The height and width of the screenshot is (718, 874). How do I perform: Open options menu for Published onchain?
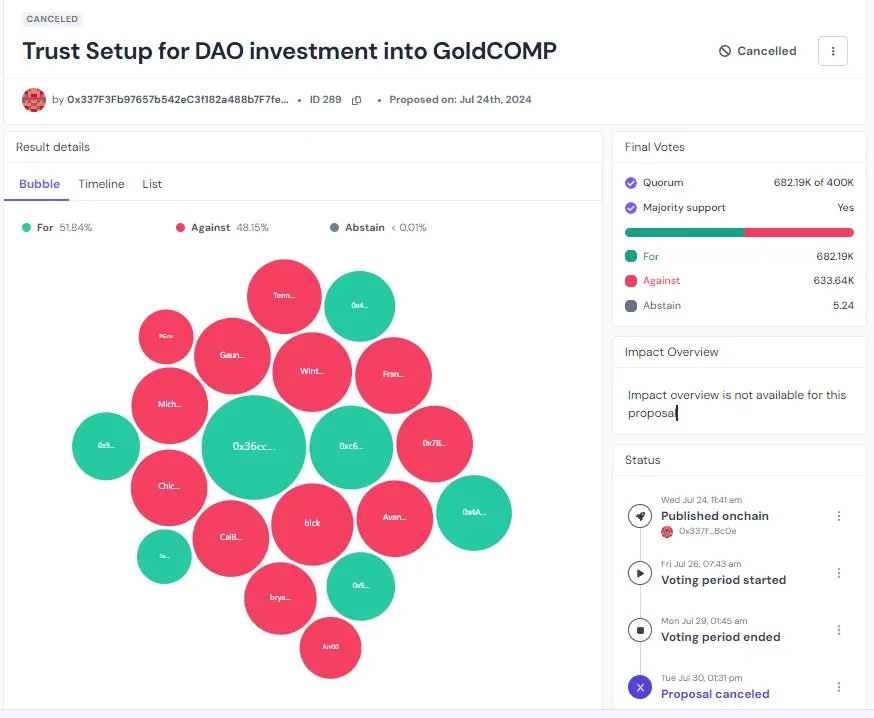click(x=839, y=516)
